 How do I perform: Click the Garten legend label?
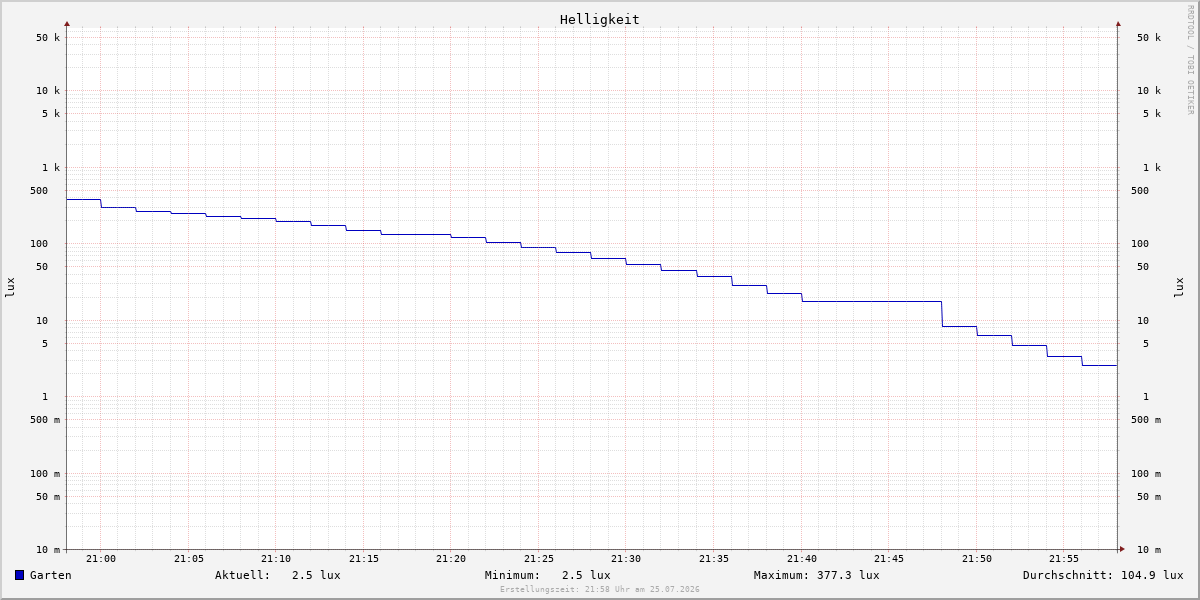pos(51,575)
